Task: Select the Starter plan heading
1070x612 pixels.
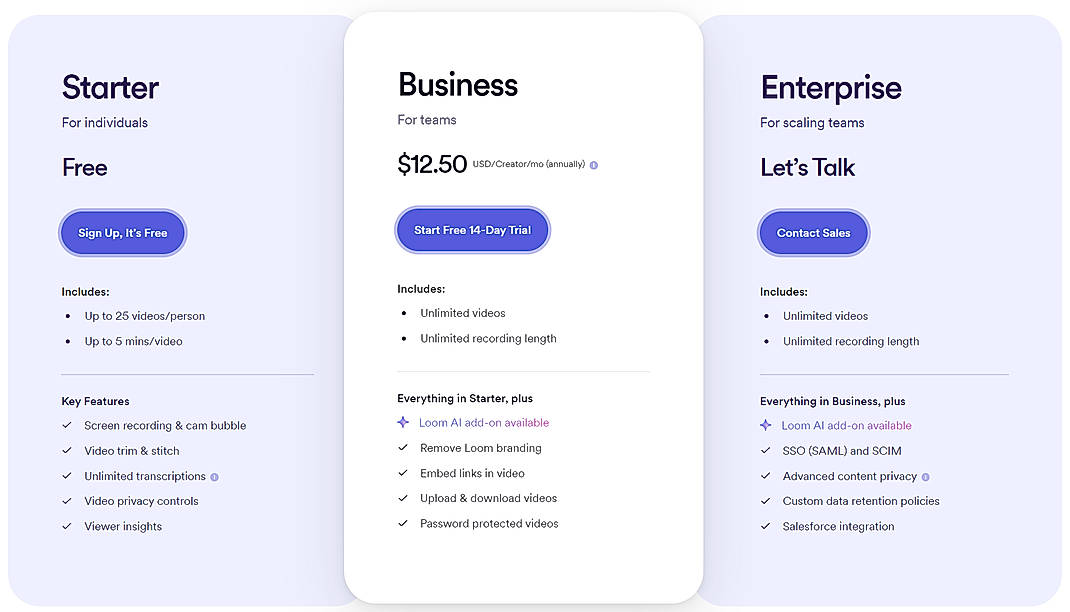Action: pos(109,88)
